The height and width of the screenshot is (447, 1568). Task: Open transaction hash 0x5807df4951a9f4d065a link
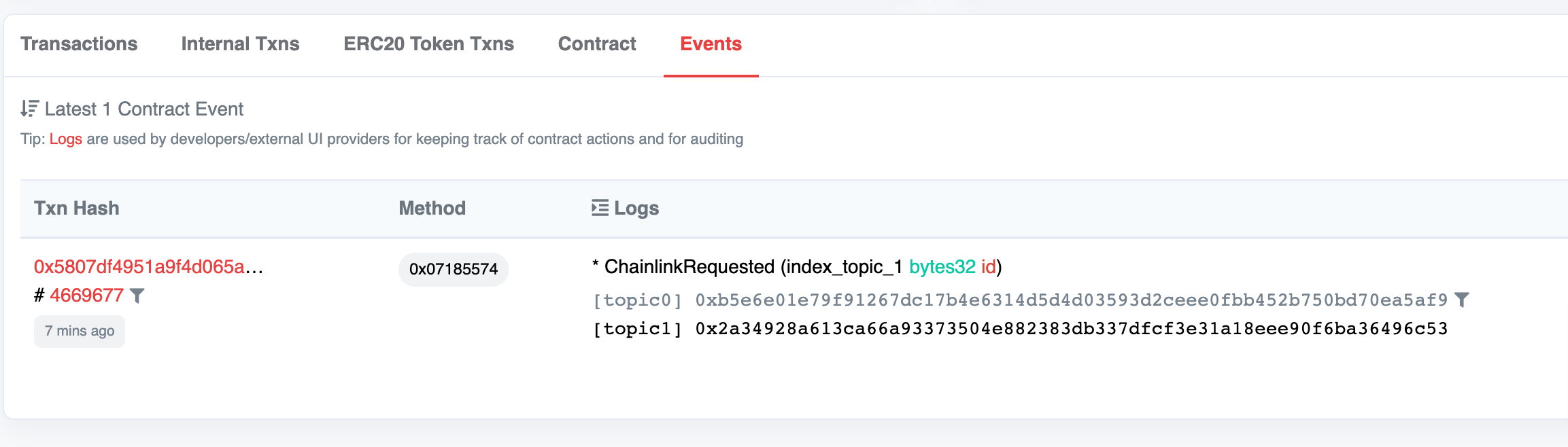tap(148, 267)
